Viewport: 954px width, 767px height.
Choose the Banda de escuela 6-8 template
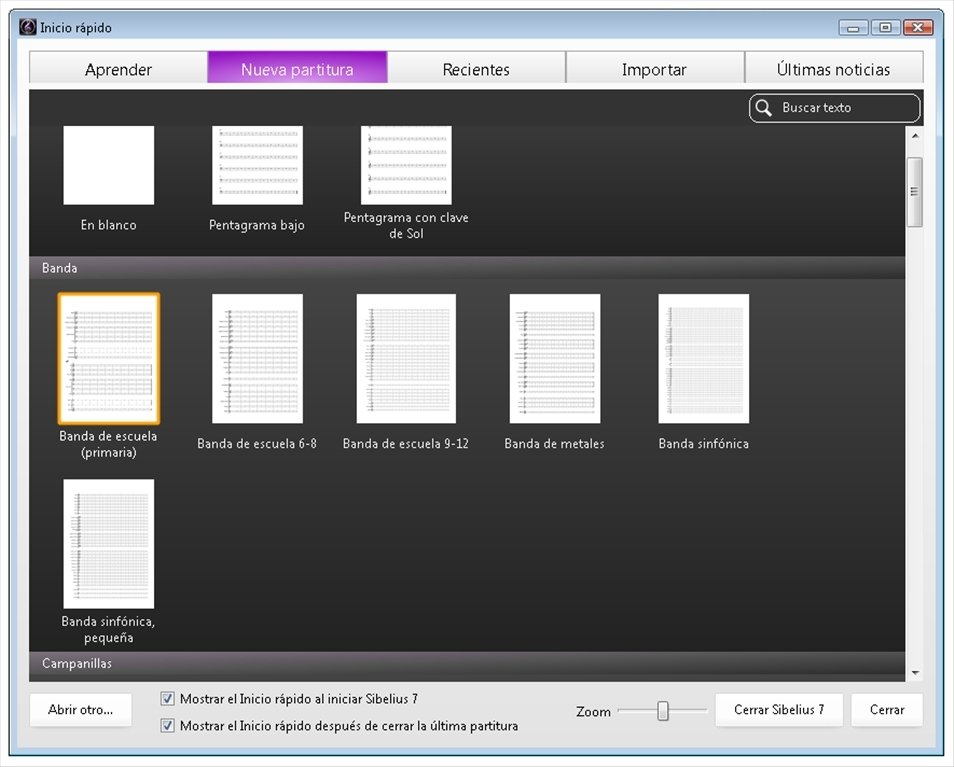tap(257, 359)
